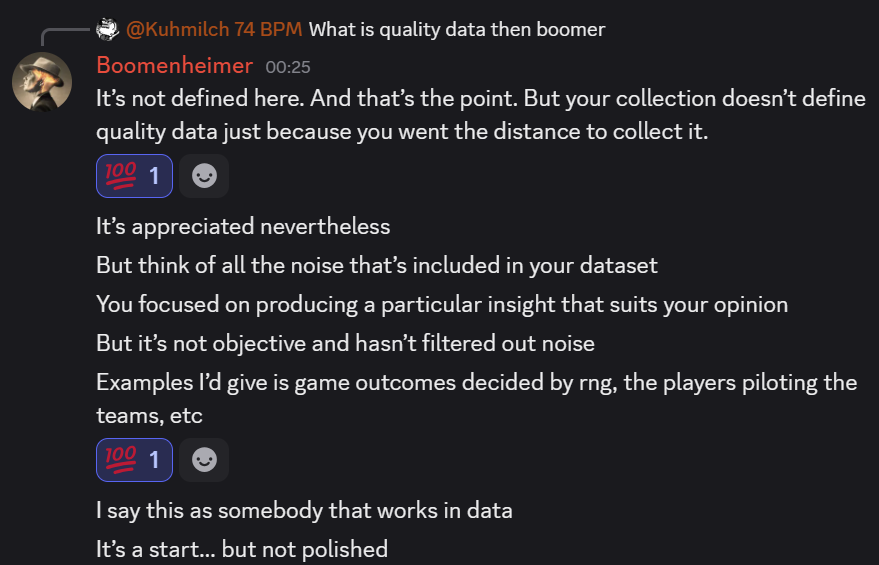
Task: Toggle the 100 reaction below "teams, etc"
Action: (x=134, y=459)
